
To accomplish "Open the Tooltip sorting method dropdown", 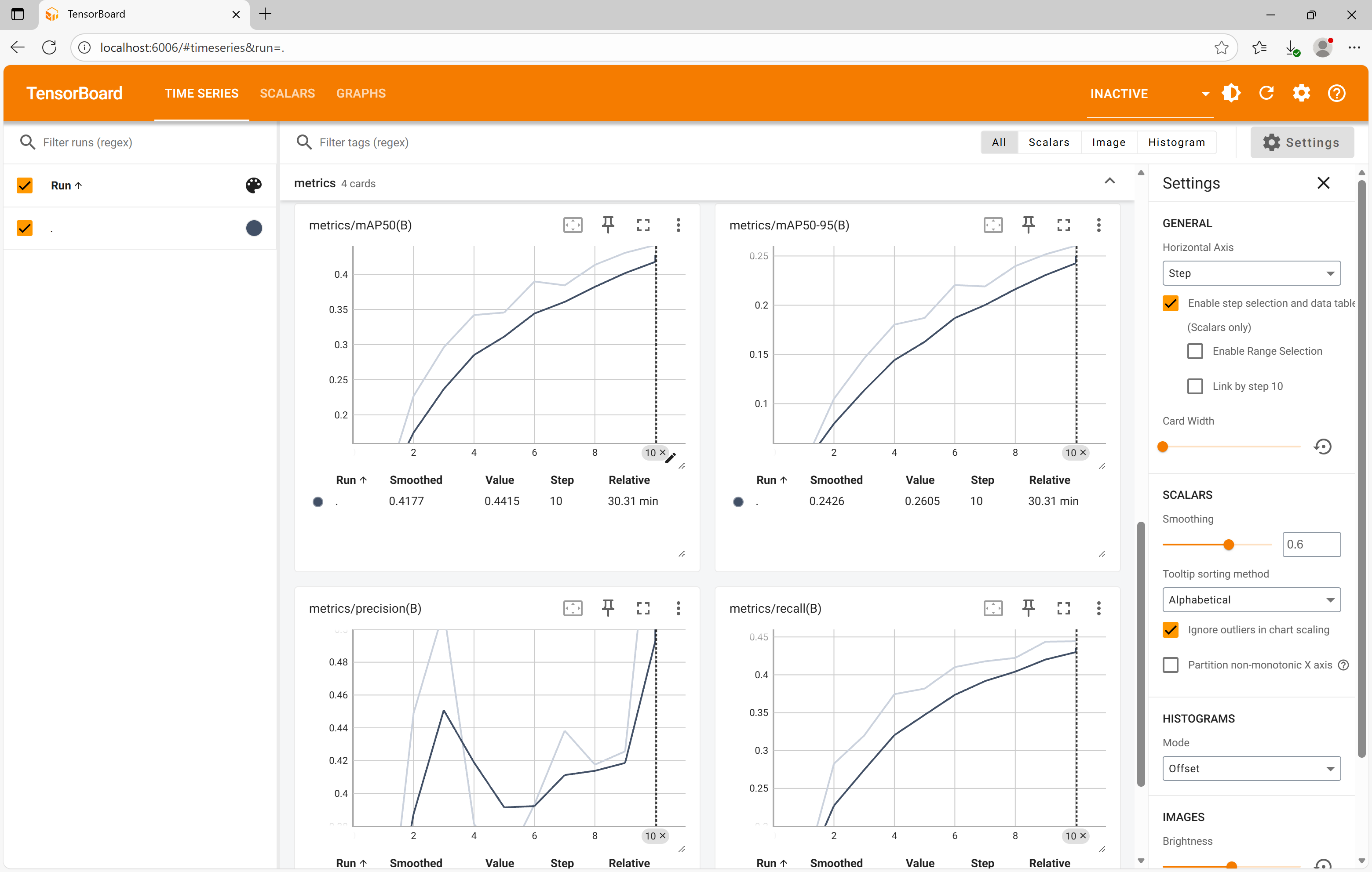I will click(x=1251, y=600).
